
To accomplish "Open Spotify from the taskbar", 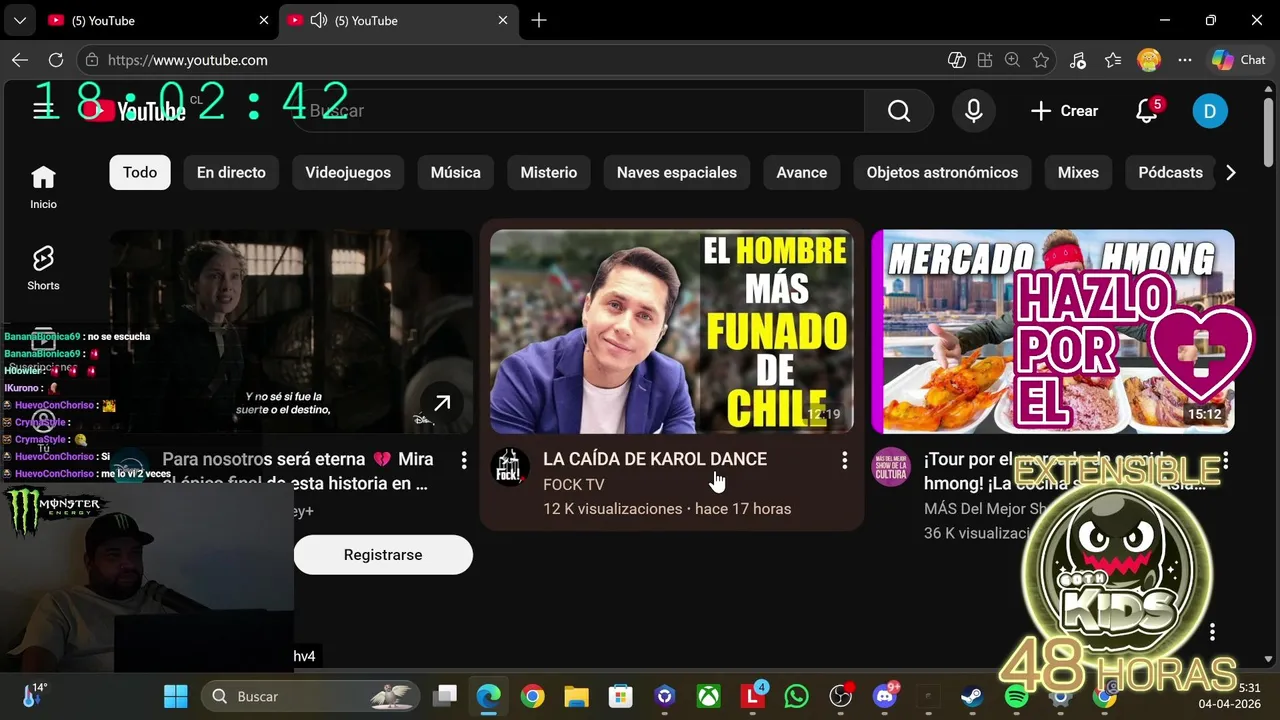I will tap(1016, 696).
